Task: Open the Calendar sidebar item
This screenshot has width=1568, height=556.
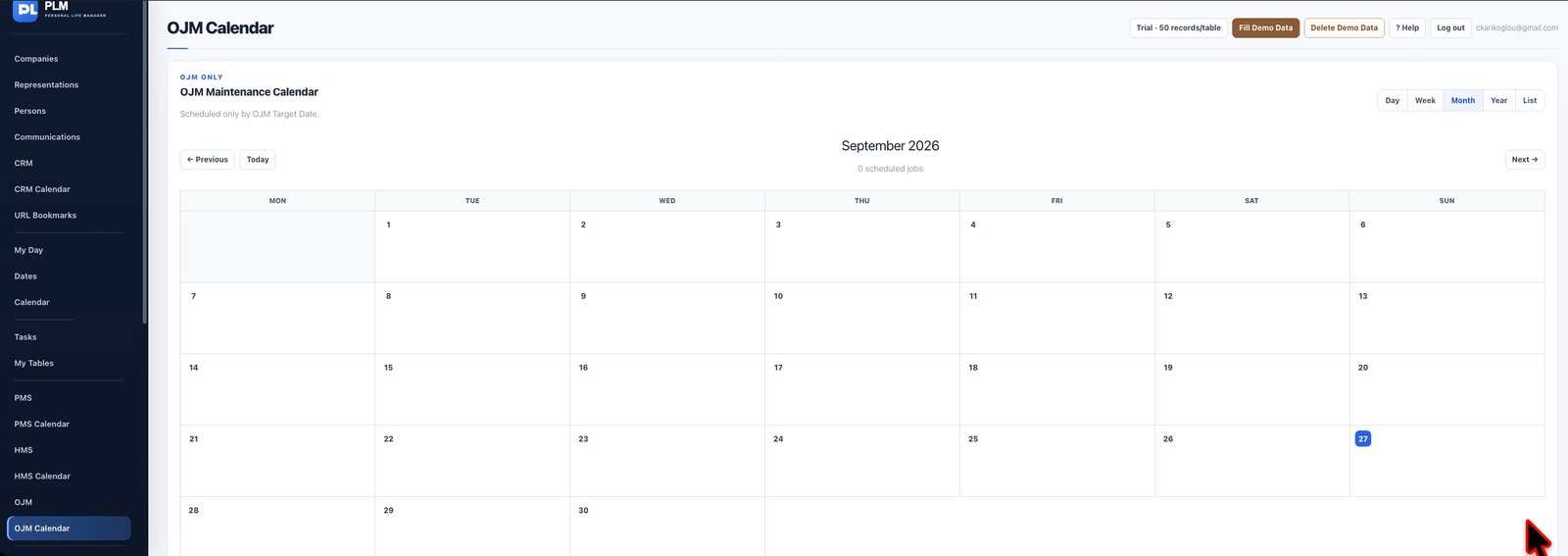Action: point(31,302)
